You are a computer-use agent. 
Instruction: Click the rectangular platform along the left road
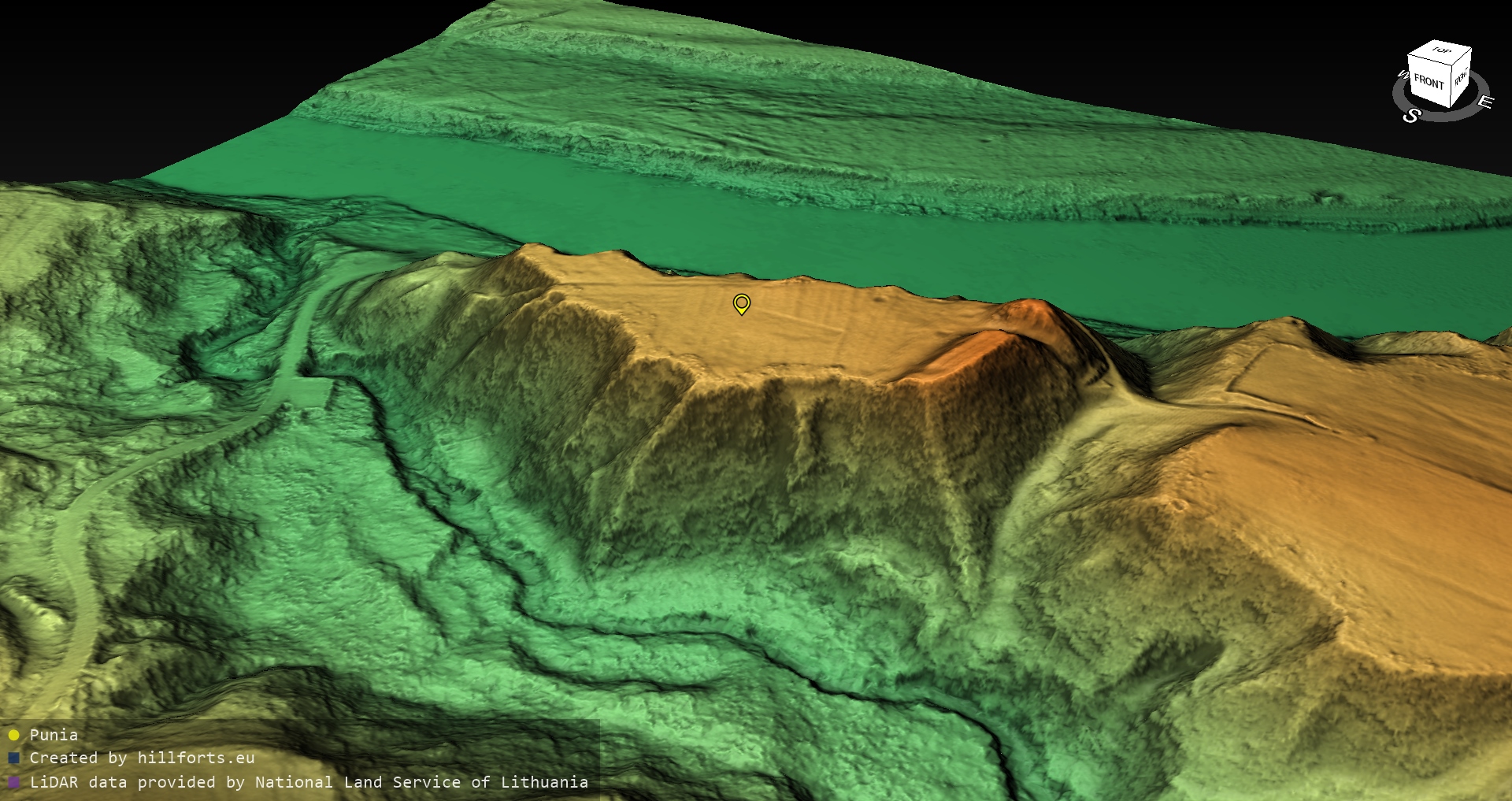pyautogui.click(x=311, y=391)
